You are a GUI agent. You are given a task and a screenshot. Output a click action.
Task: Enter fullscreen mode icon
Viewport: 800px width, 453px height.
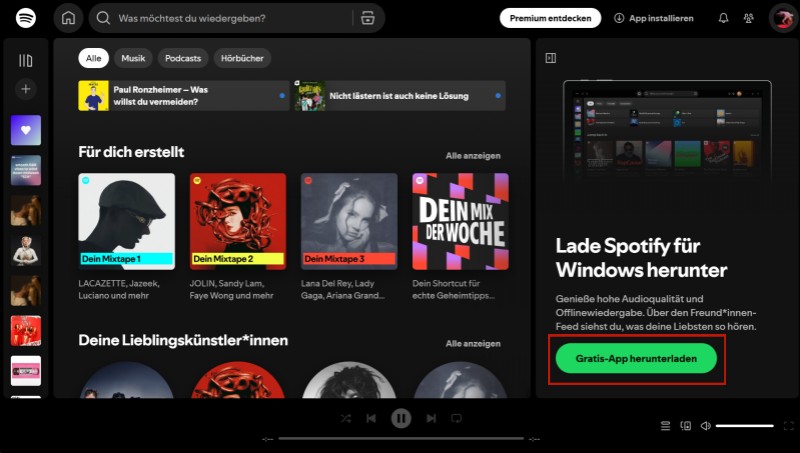pyautogui.click(x=788, y=425)
